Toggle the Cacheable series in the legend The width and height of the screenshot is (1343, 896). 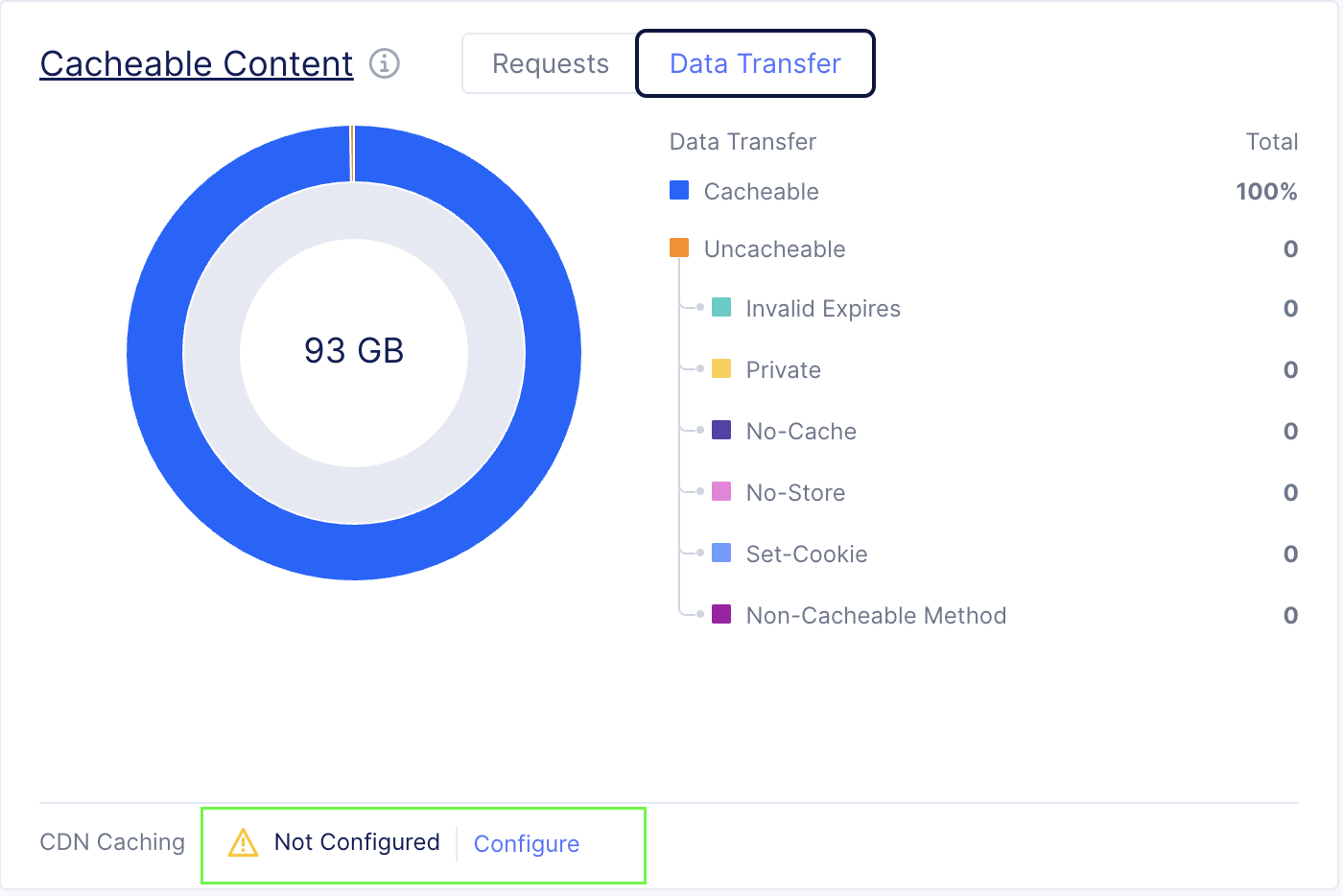(x=761, y=191)
